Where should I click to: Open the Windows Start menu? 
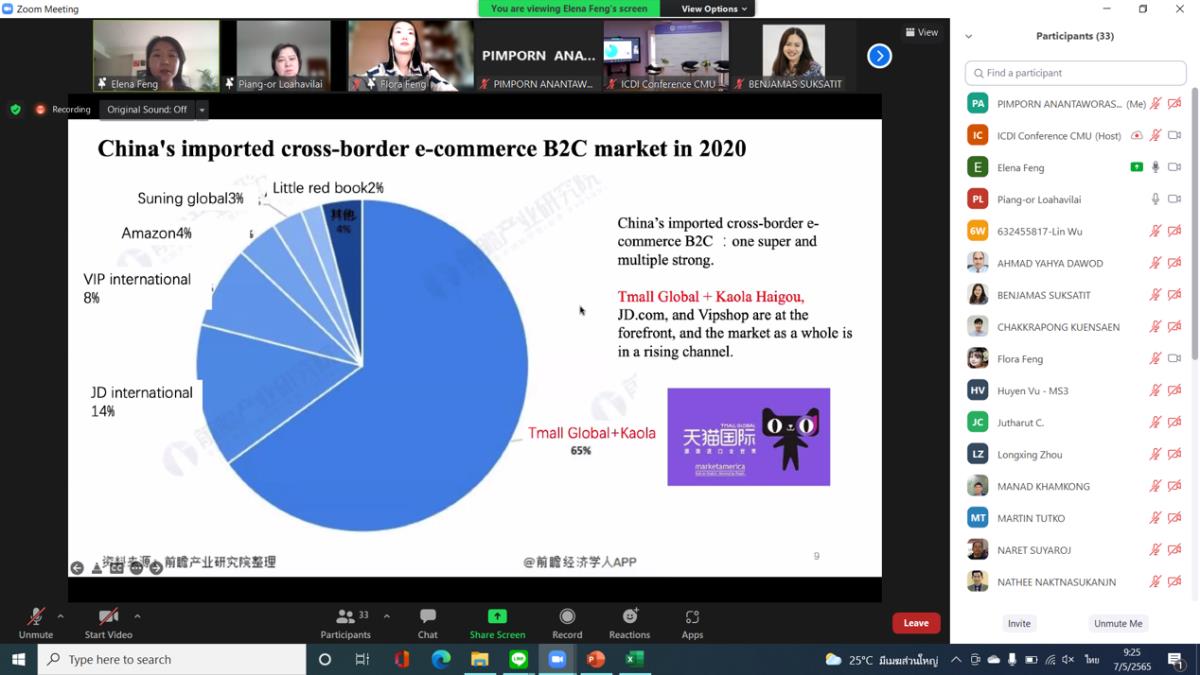click(x=18, y=659)
